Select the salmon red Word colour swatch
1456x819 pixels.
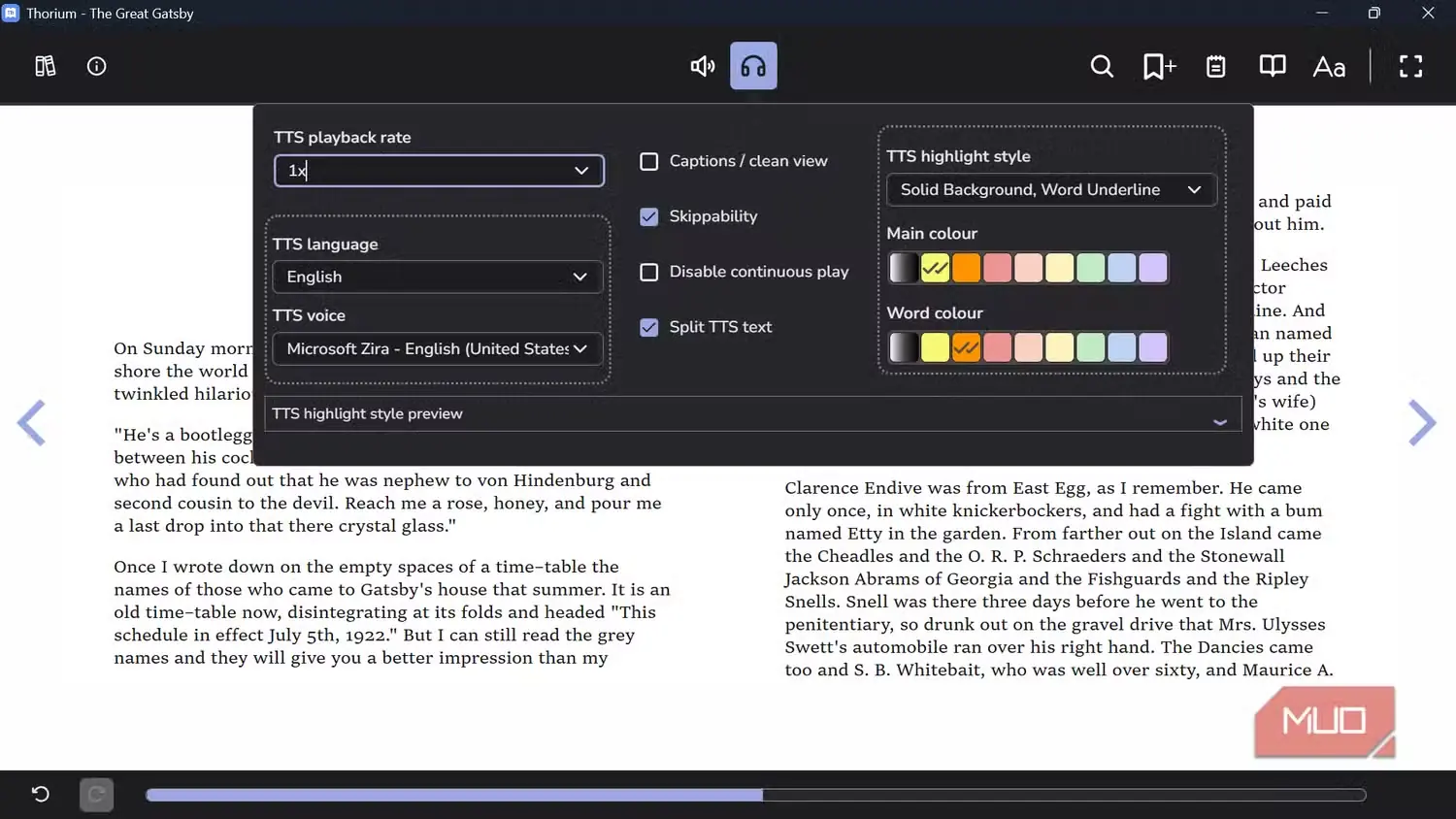tap(997, 347)
